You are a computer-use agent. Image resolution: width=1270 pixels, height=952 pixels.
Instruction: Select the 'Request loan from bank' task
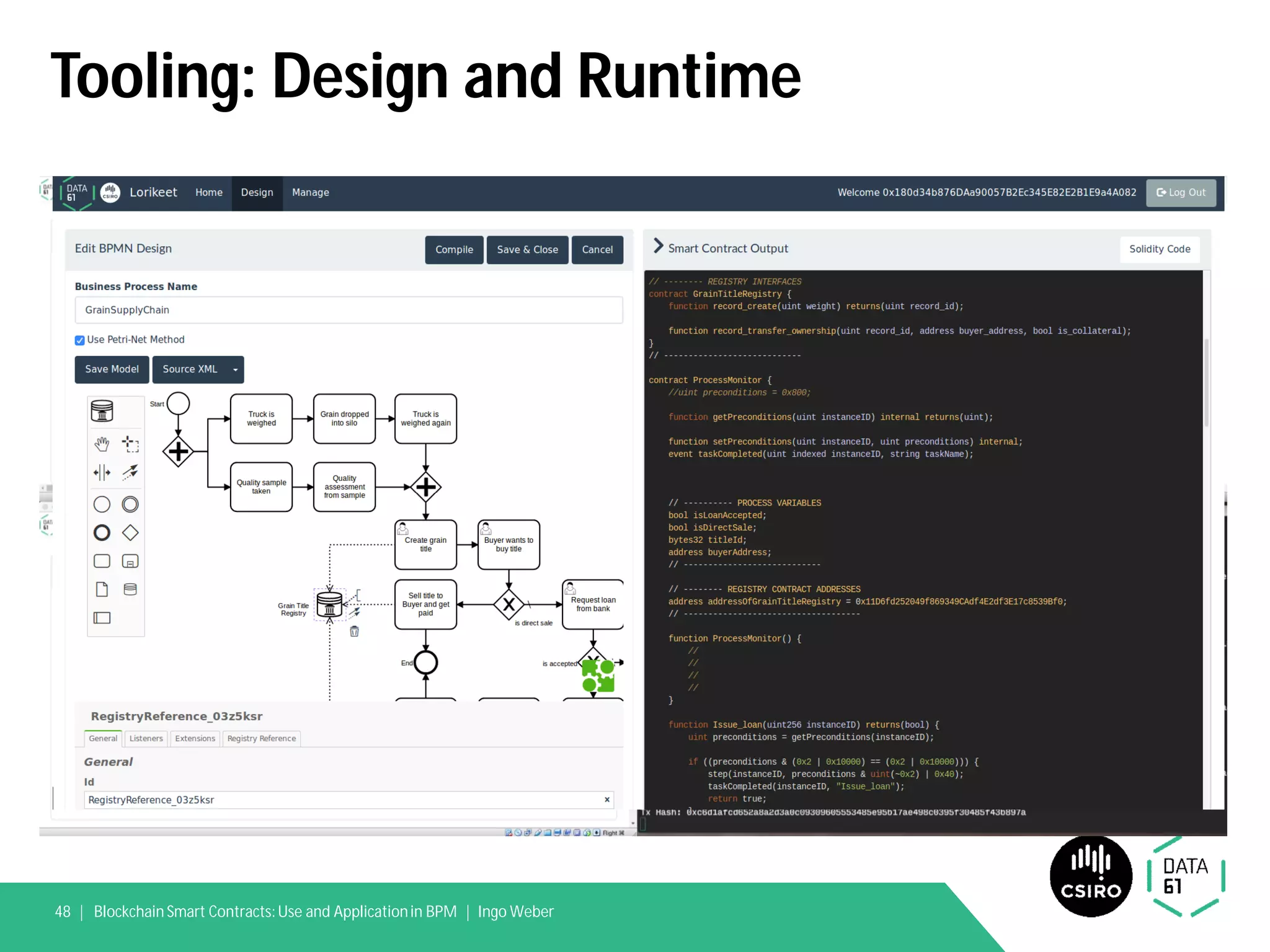[x=593, y=604]
